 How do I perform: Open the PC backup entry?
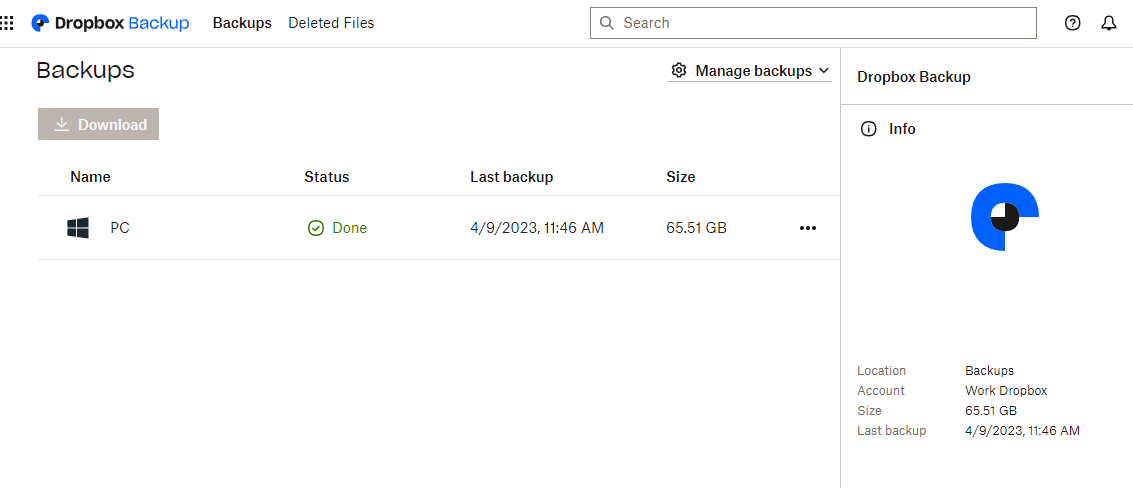tap(120, 228)
